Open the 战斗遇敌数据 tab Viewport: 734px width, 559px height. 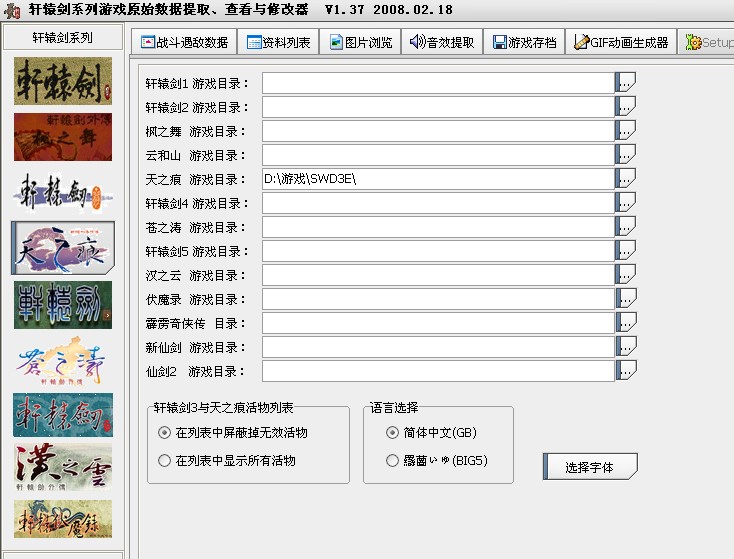(184, 42)
